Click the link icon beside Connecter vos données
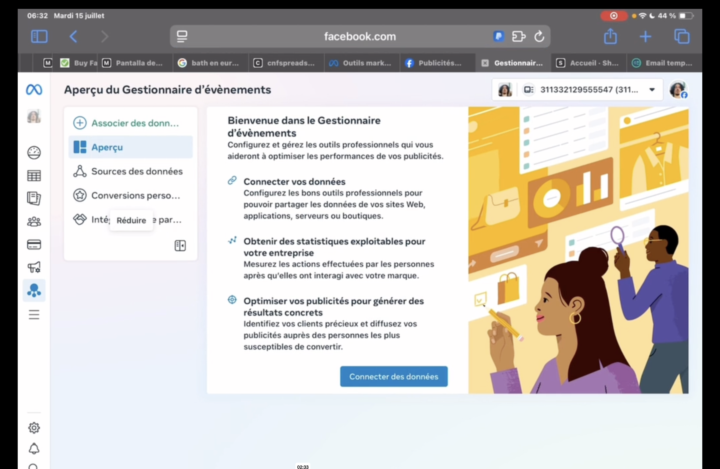720x469 pixels. 232,180
